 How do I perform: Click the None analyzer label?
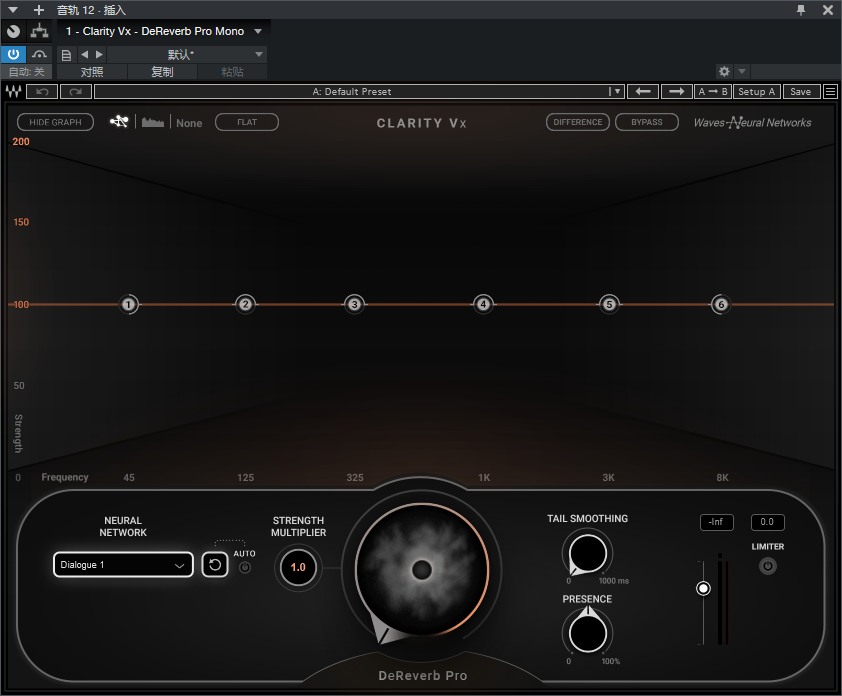coord(189,123)
